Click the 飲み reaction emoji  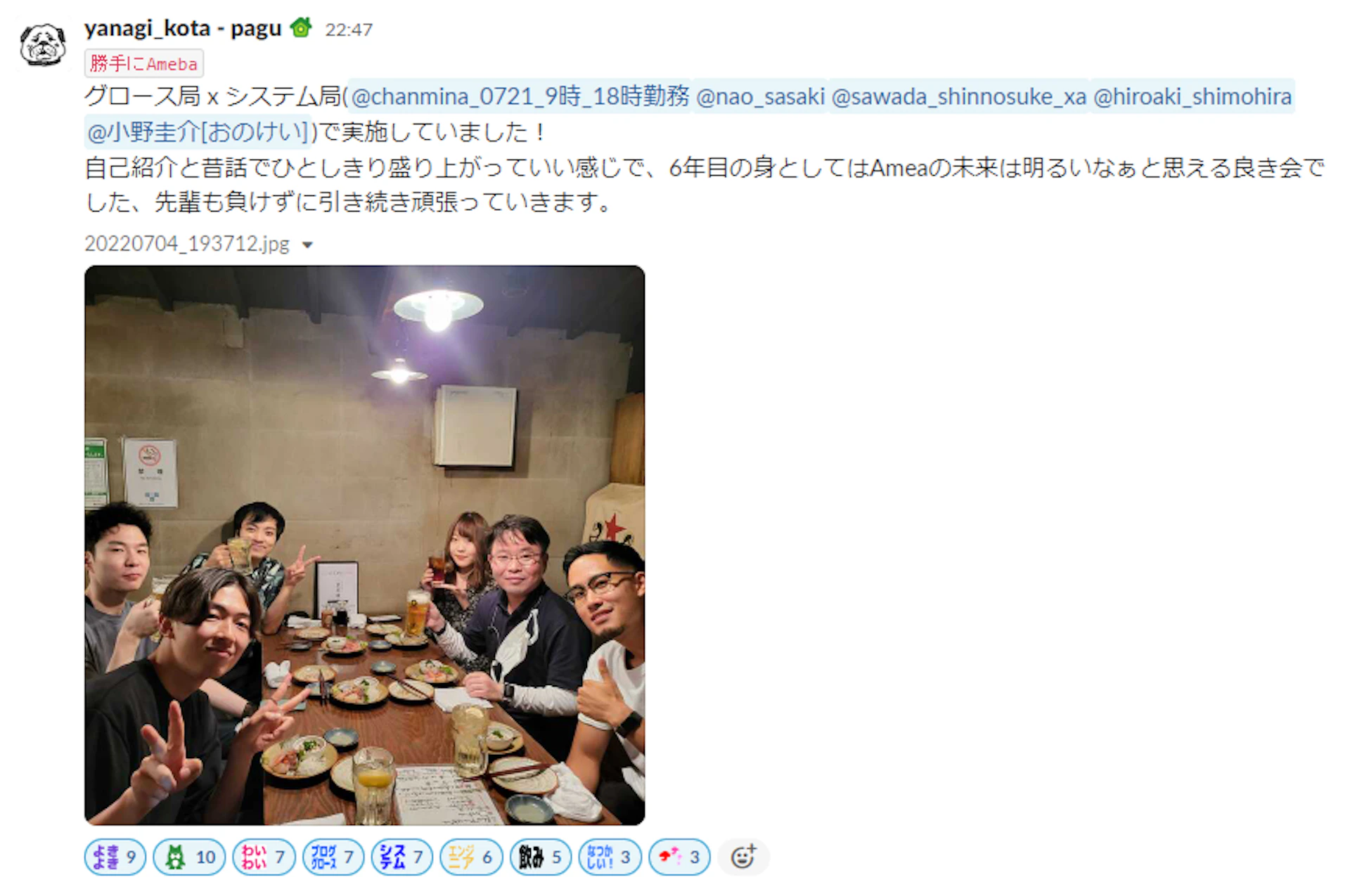[531, 857]
